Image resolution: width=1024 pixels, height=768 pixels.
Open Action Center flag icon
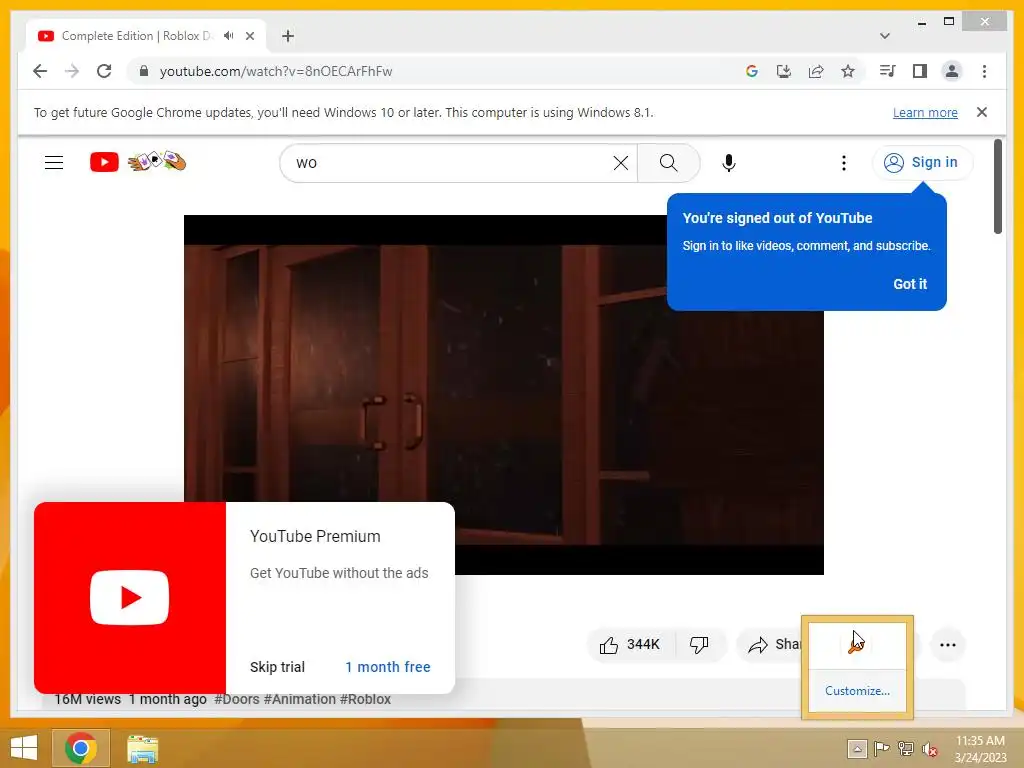coord(881,748)
